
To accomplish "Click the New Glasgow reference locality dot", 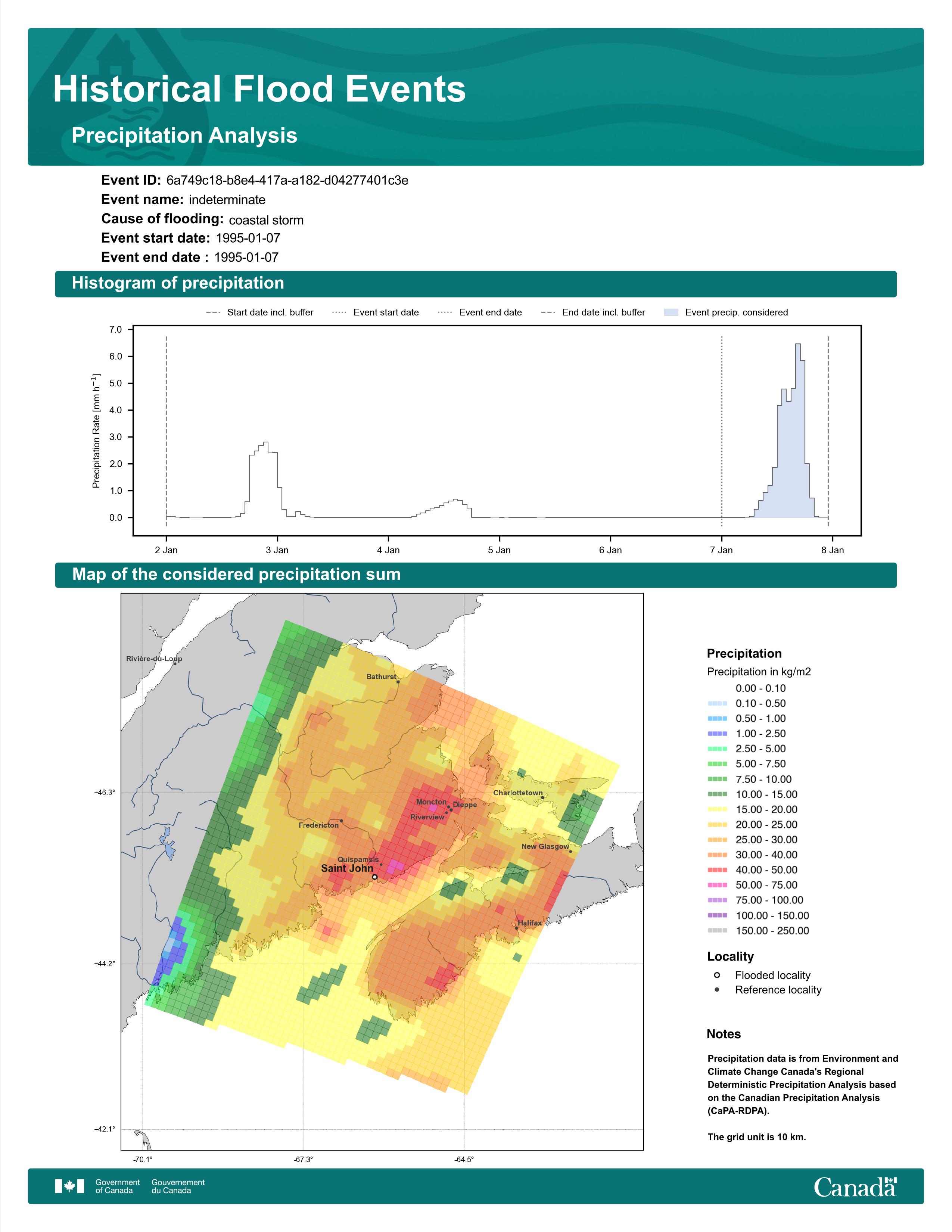I will (x=571, y=851).
